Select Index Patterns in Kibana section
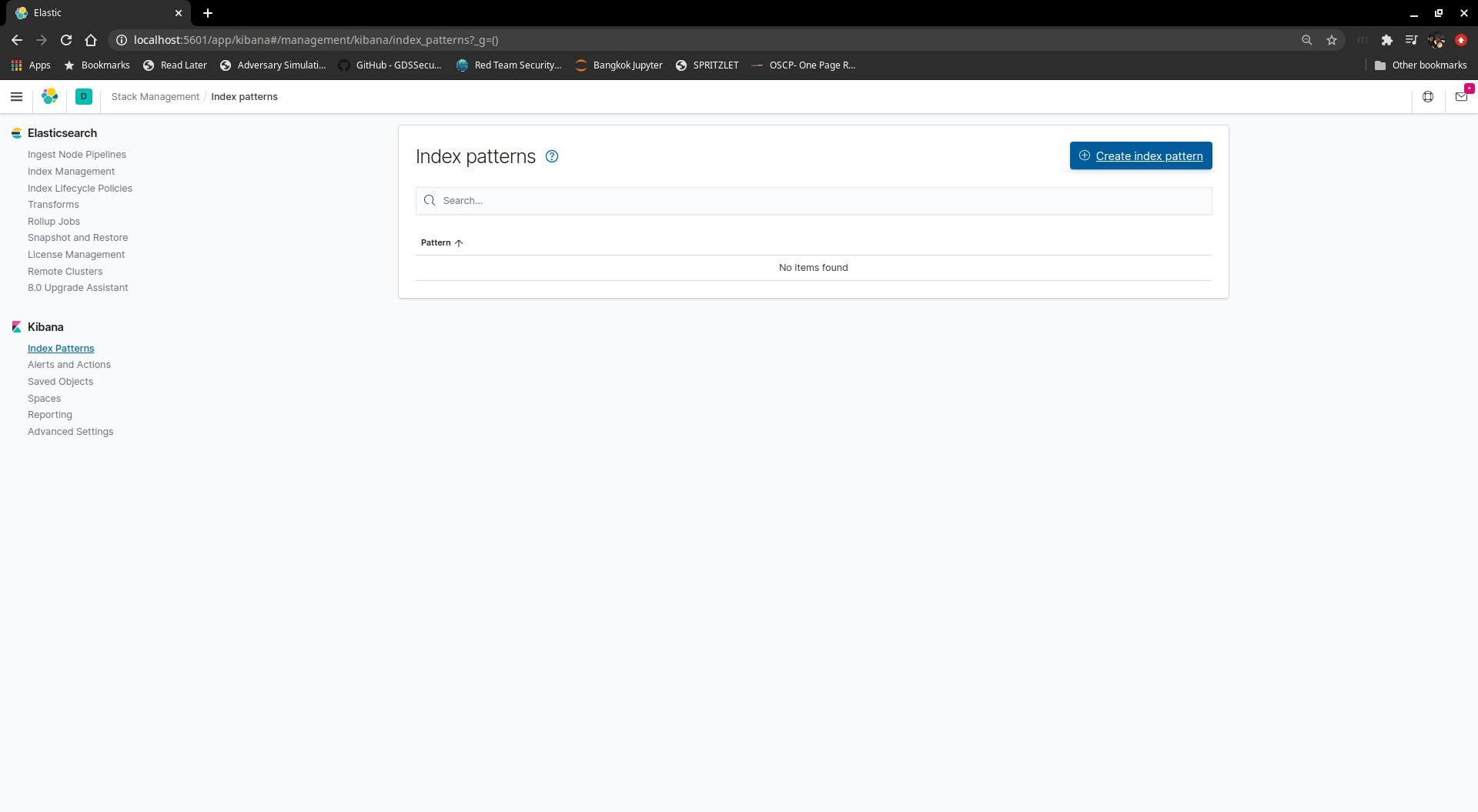This screenshot has width=1478, height=812. [61, 349]
